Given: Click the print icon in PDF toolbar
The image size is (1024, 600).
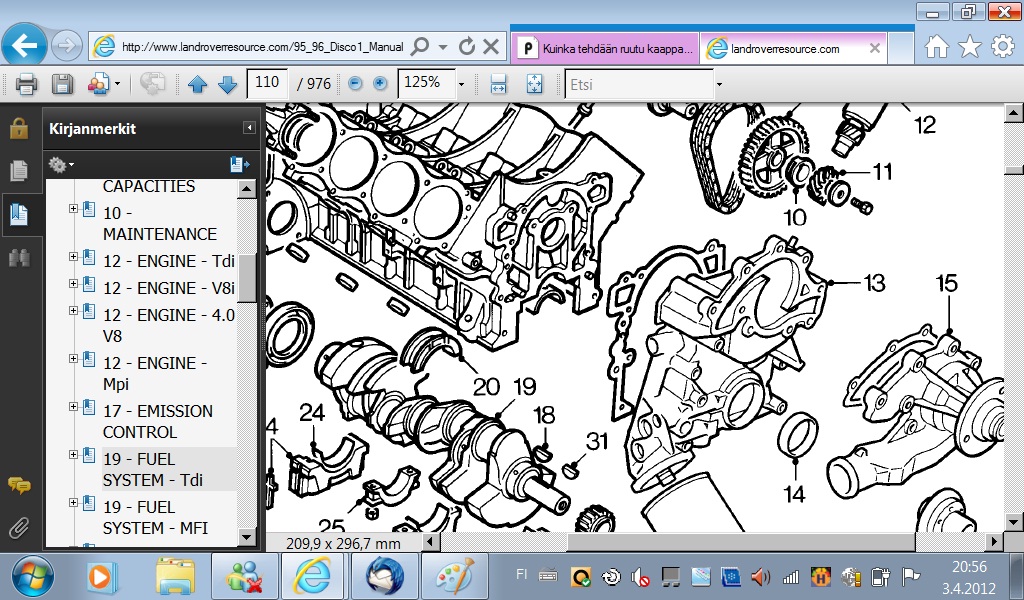Looking at the screenshot, I should coord(26,84).
